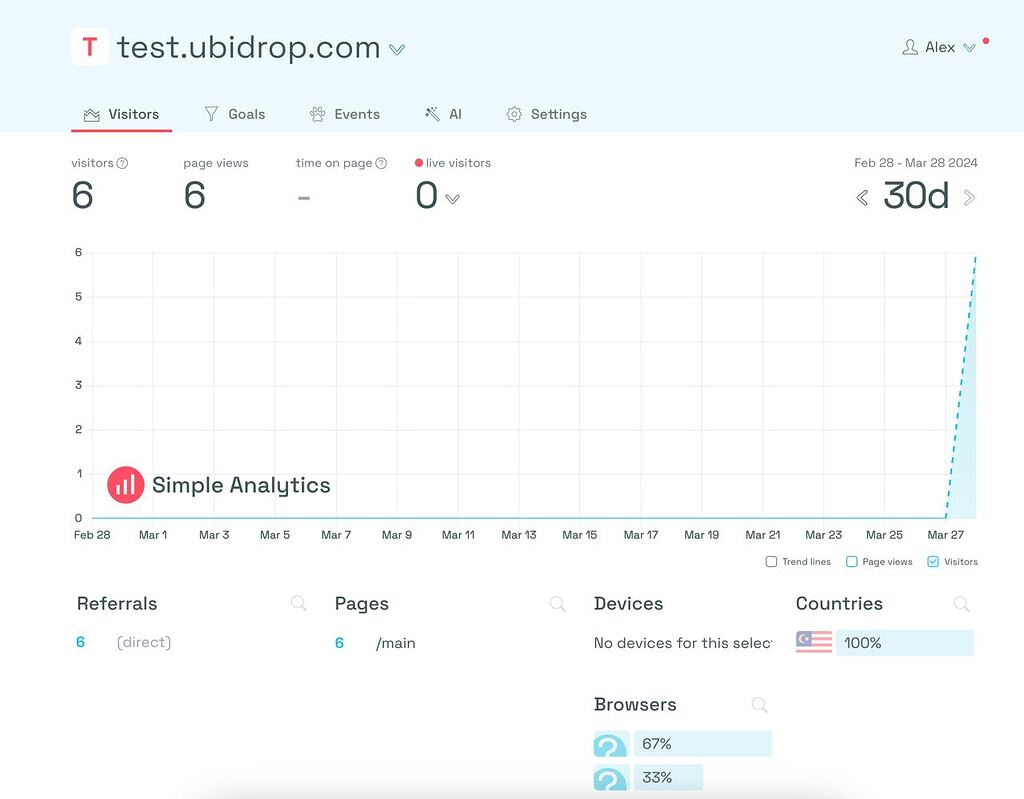Click the Feb 28 - Mar 28 2024 date text
This screenshot has width=1024, height=799.
(916, 163)
